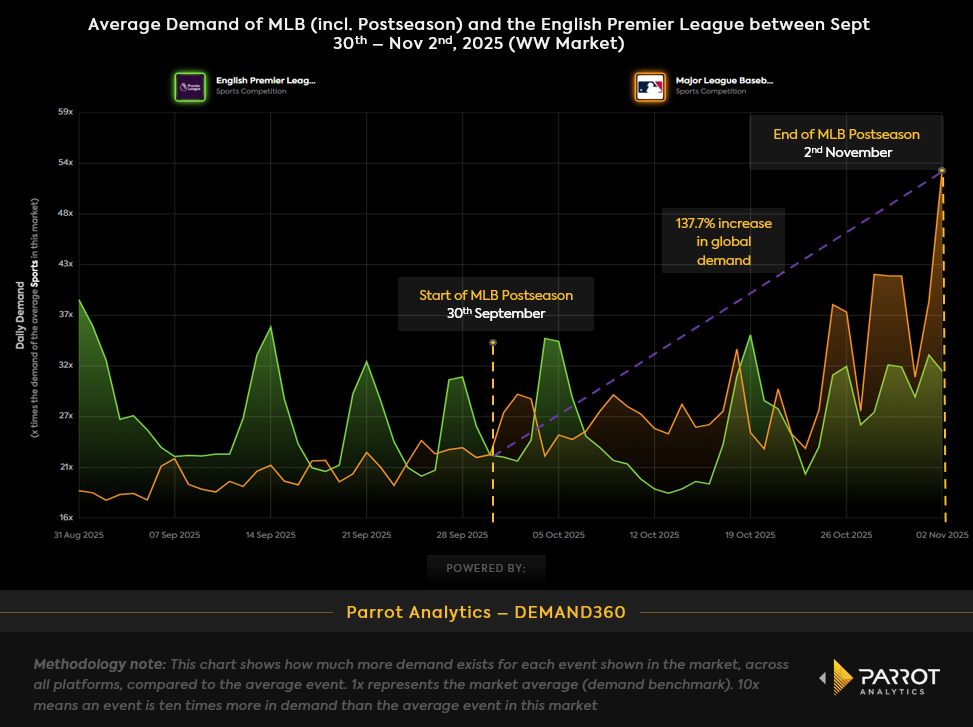Toggle the Major League Baseball legend label
The width and height of the screenshot is (973, 727).
[724, 80]
